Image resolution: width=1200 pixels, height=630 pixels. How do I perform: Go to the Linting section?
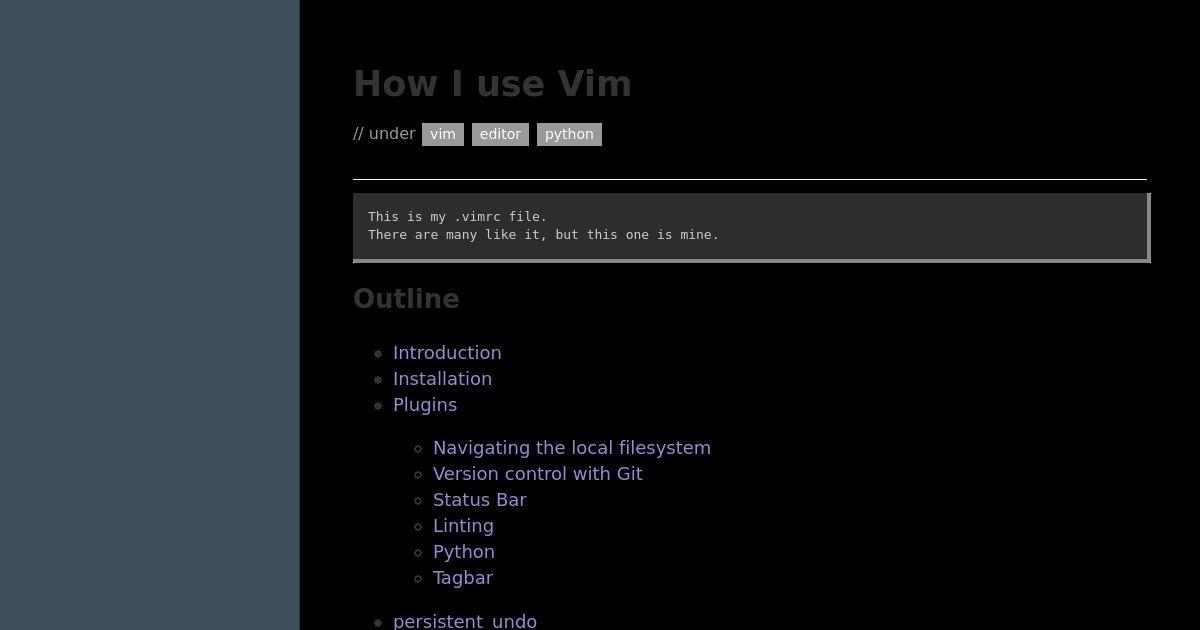[x=463, y=526]
